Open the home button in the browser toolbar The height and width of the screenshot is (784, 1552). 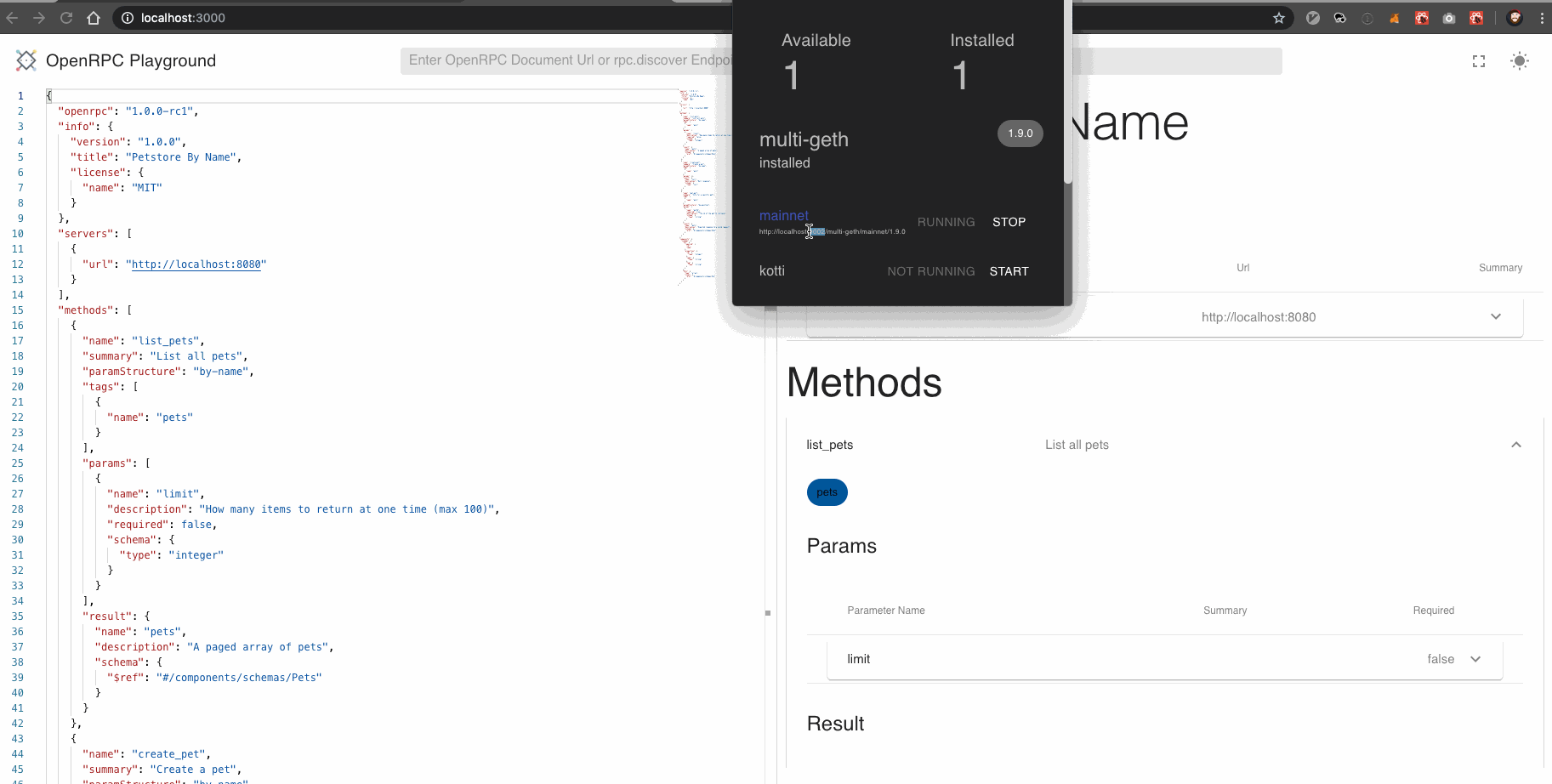point(94,18)
